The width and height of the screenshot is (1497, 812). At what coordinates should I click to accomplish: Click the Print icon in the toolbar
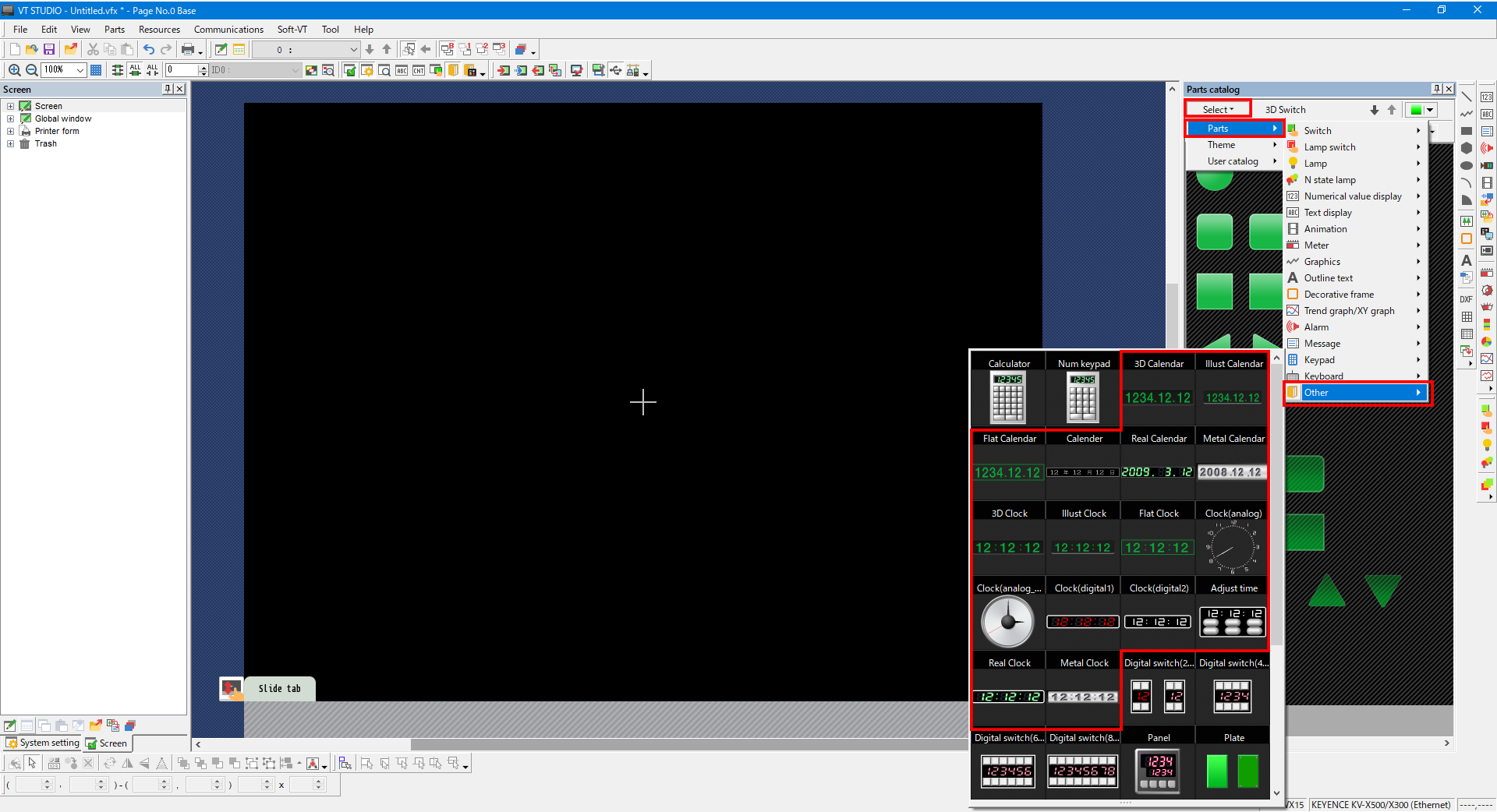click(x=187, y=49)
